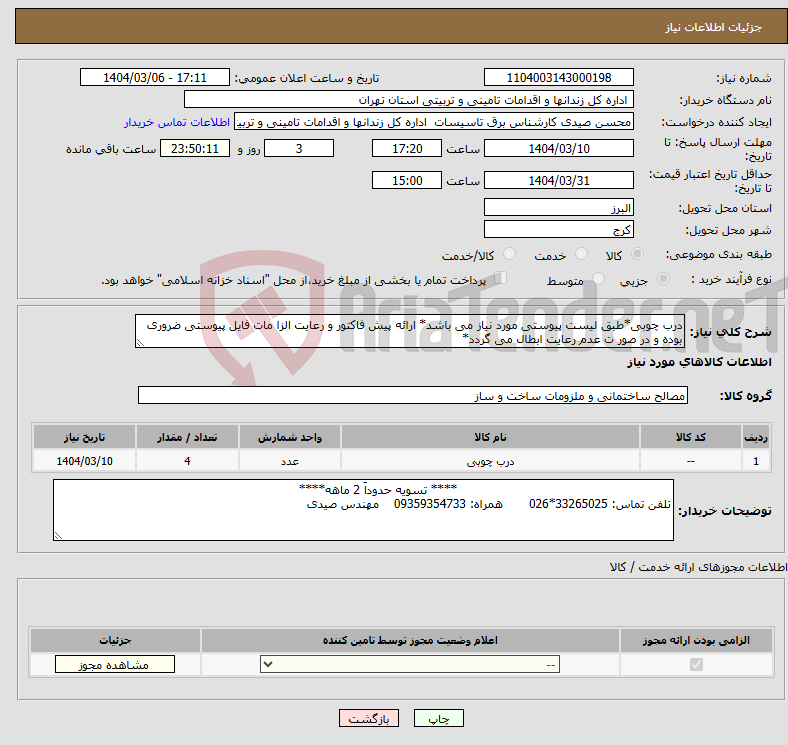Click the need date cell 1404/03/10
Screen dimensions: 788x745
tap(84, 460)
